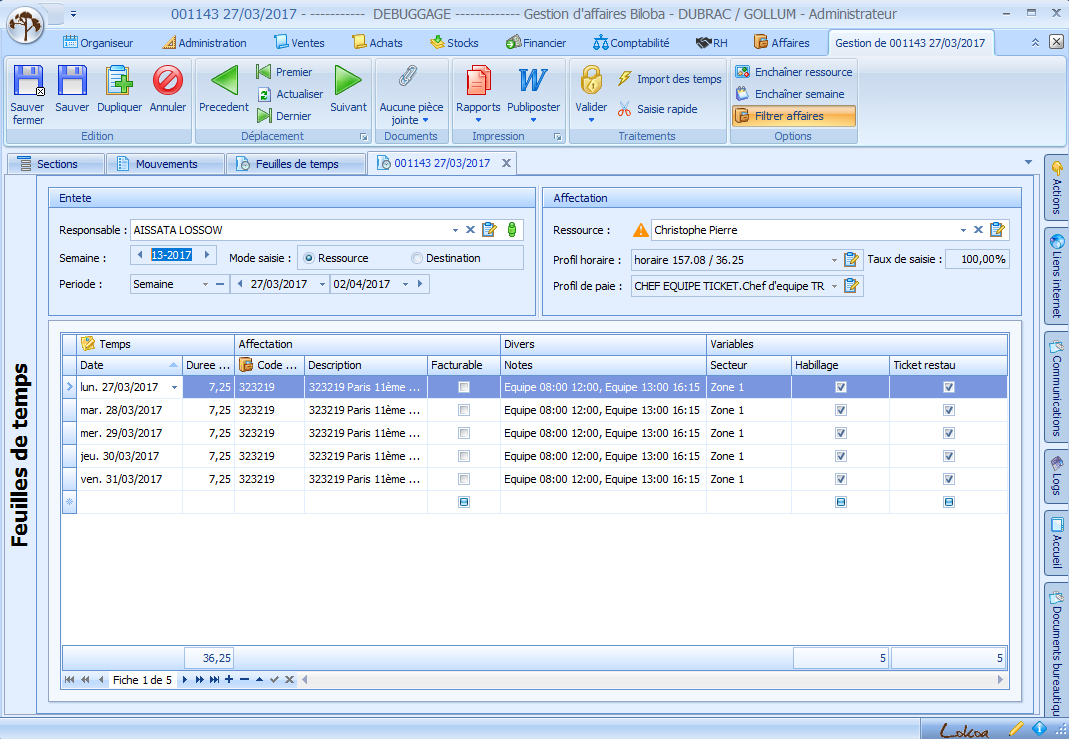Expand the Profil horaire dropdown
1069x739 pixels.
point(833,259)
